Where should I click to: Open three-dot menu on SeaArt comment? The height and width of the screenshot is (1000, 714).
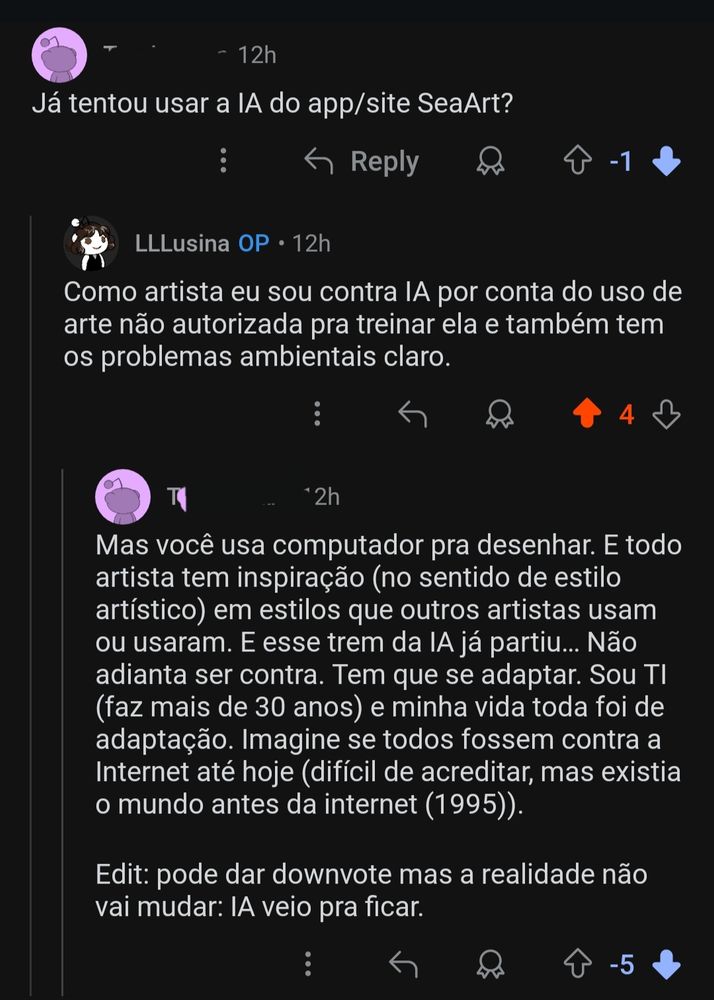pos(223,161)
